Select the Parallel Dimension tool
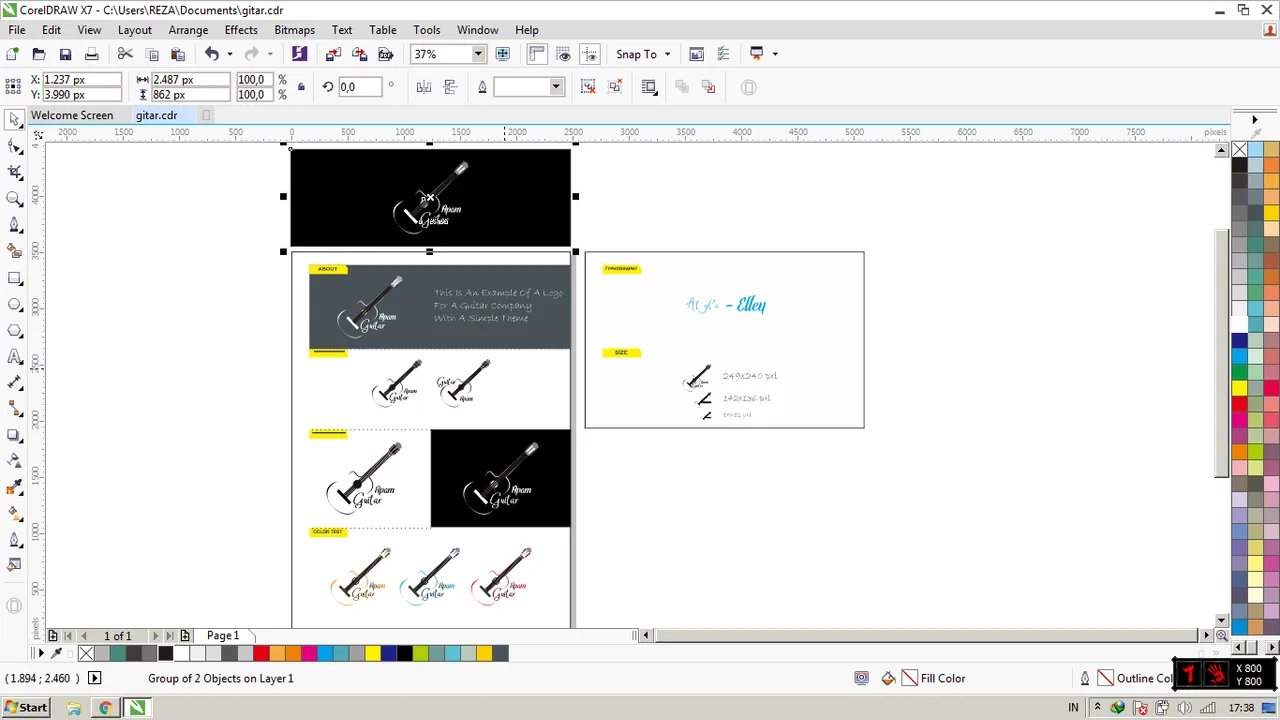1280x720 pixels. [x=14, y=383]
